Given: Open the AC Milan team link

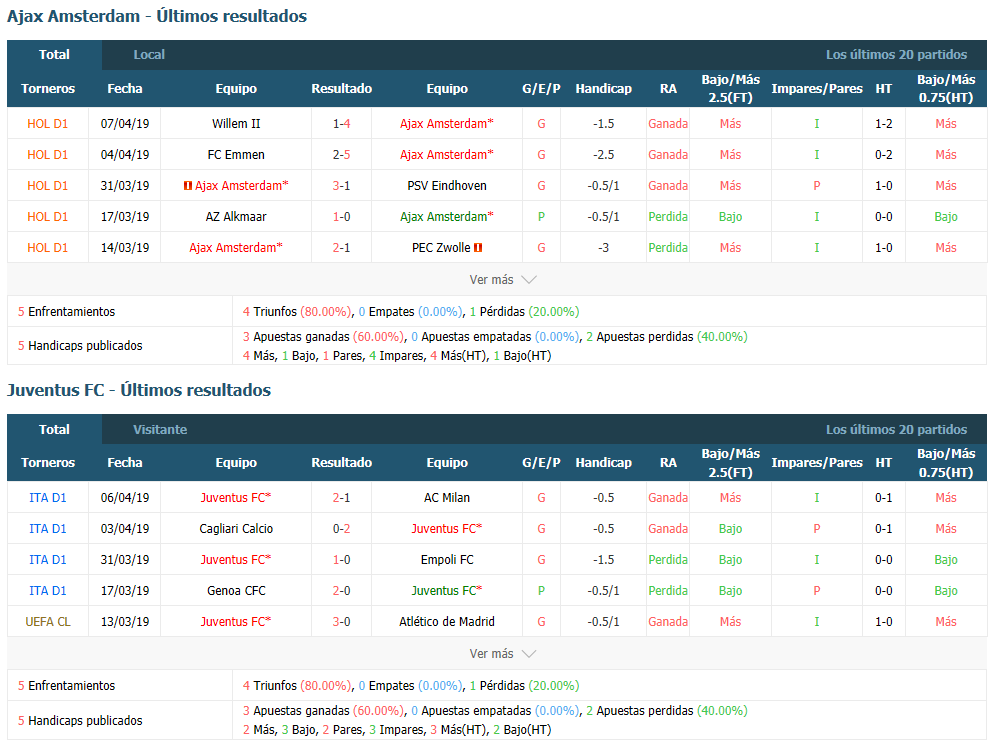Looking at the screenshot, I should click(447, 498).
